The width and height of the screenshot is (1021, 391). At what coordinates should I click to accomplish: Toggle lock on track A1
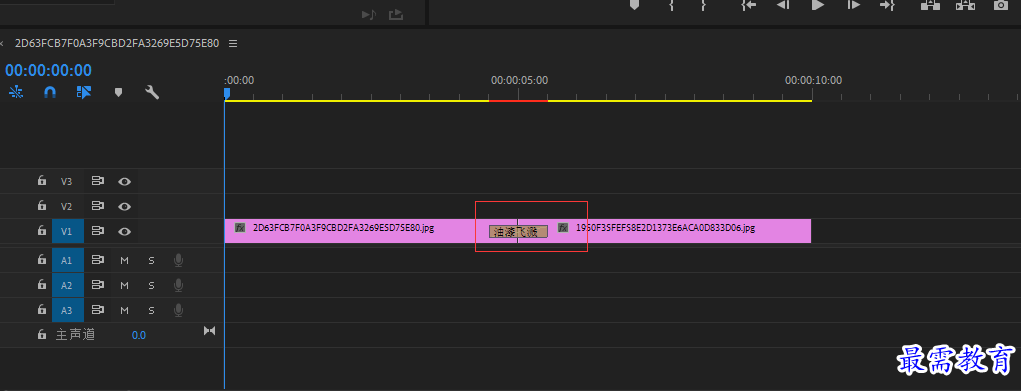pos(42,260)
